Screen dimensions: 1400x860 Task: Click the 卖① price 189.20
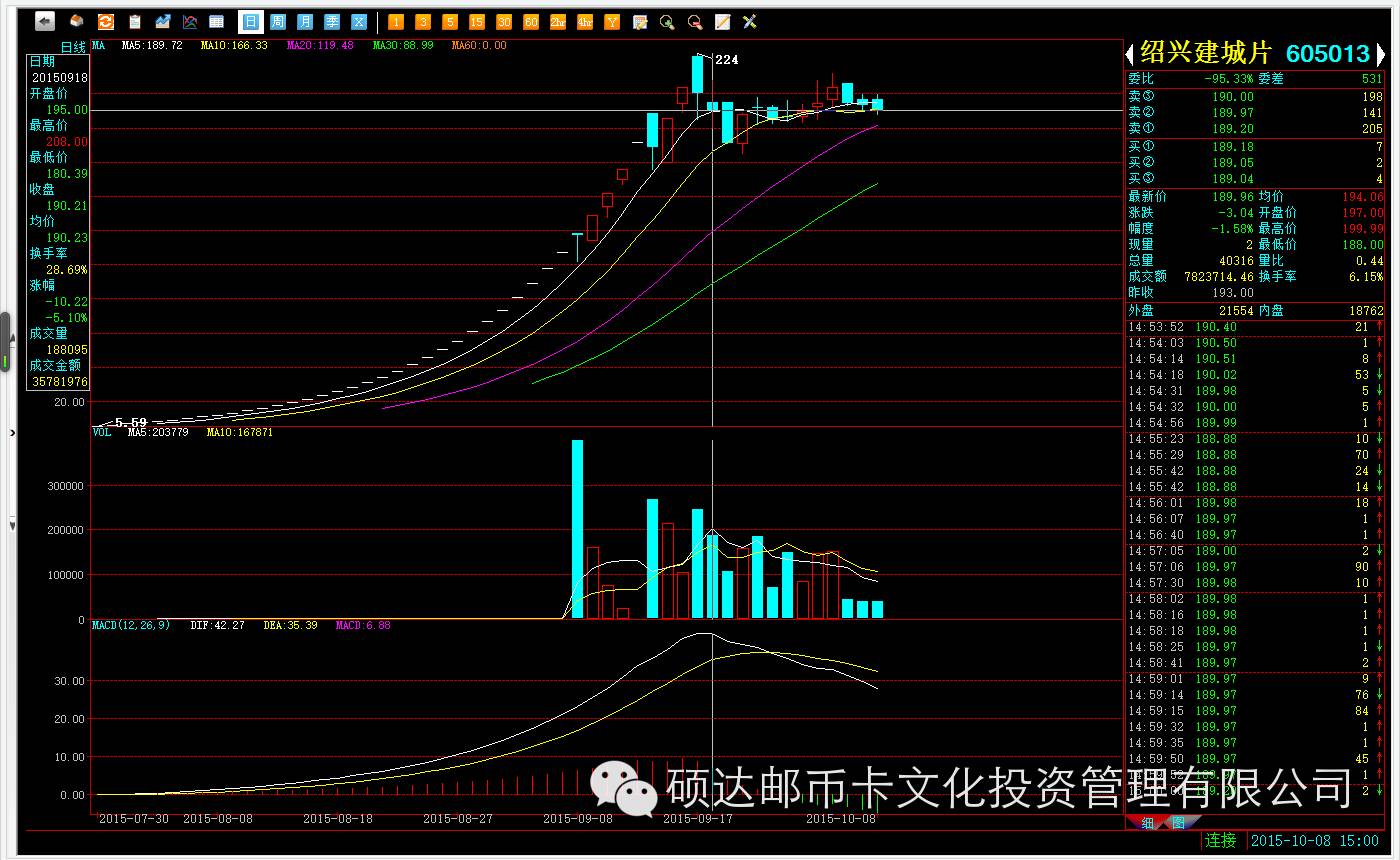click(x=1233, y=129)
